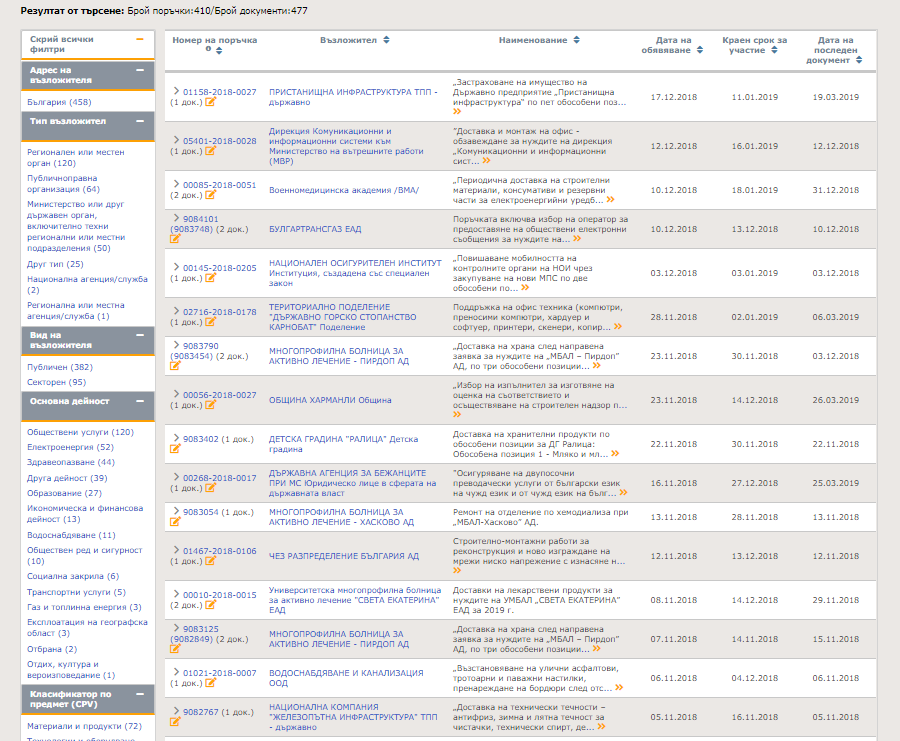Sort by 'Възложител' column arrows
900x741 pixels.
385,40
